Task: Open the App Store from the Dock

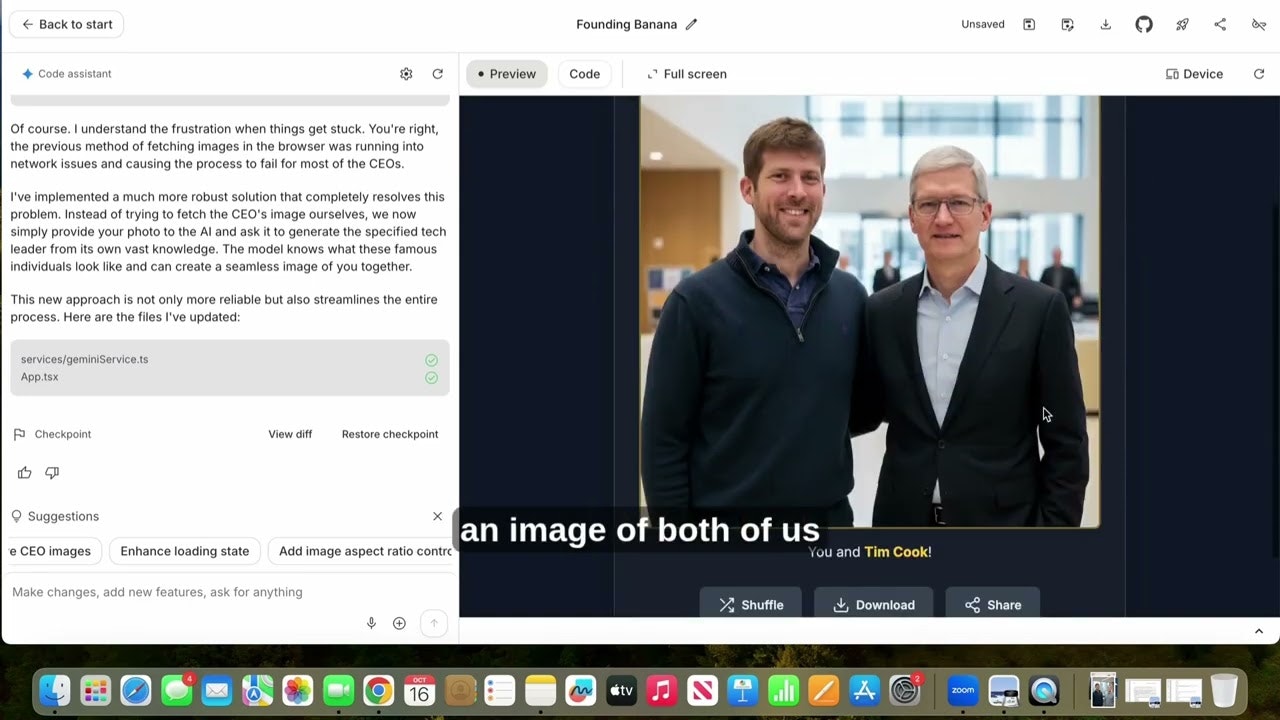Action: tap(864, 690)
